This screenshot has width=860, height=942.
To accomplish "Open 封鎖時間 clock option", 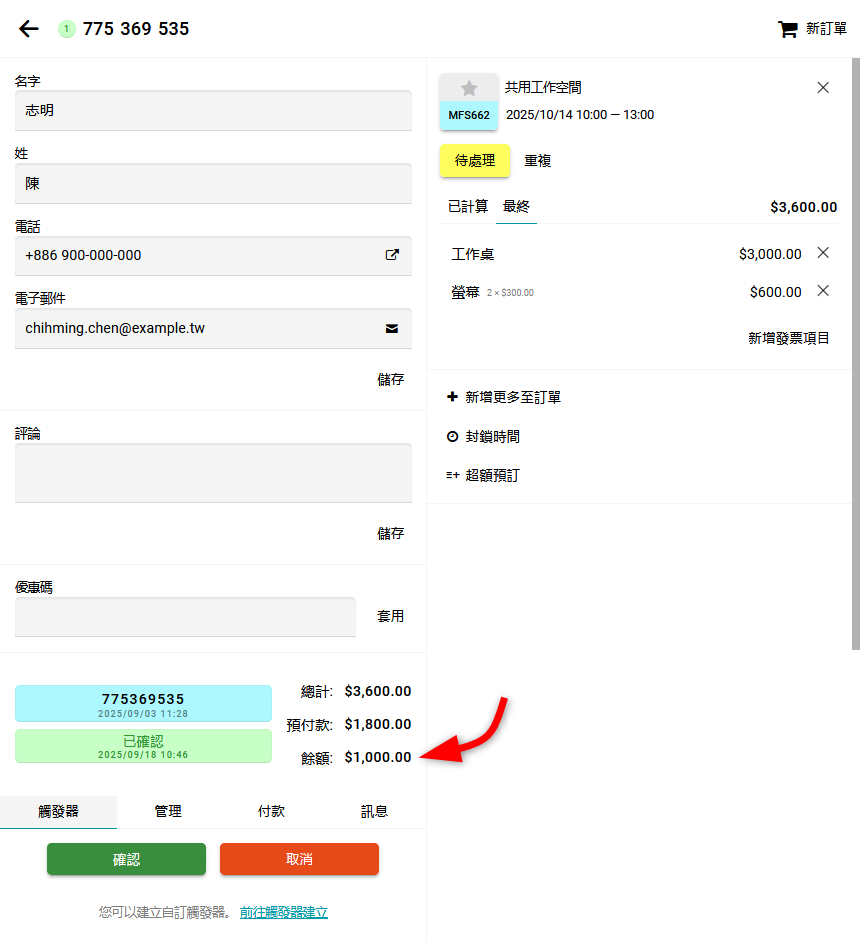I will 483,437.
